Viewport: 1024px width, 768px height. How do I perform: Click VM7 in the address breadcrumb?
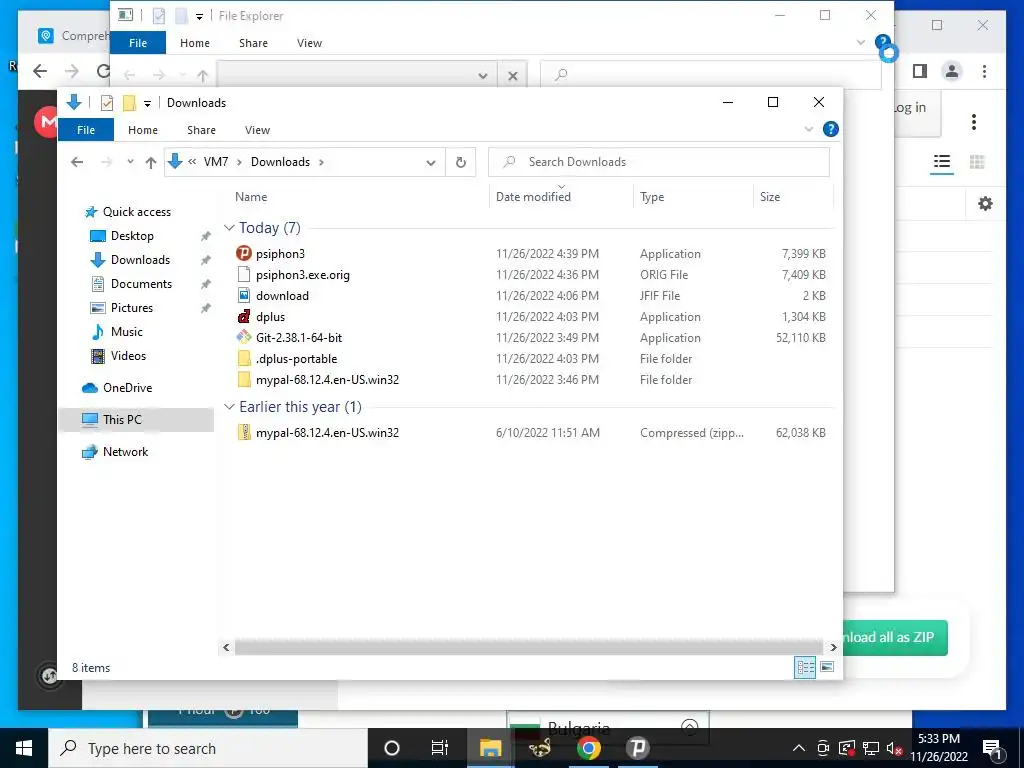pyautogui.click(x=216, y=162)
